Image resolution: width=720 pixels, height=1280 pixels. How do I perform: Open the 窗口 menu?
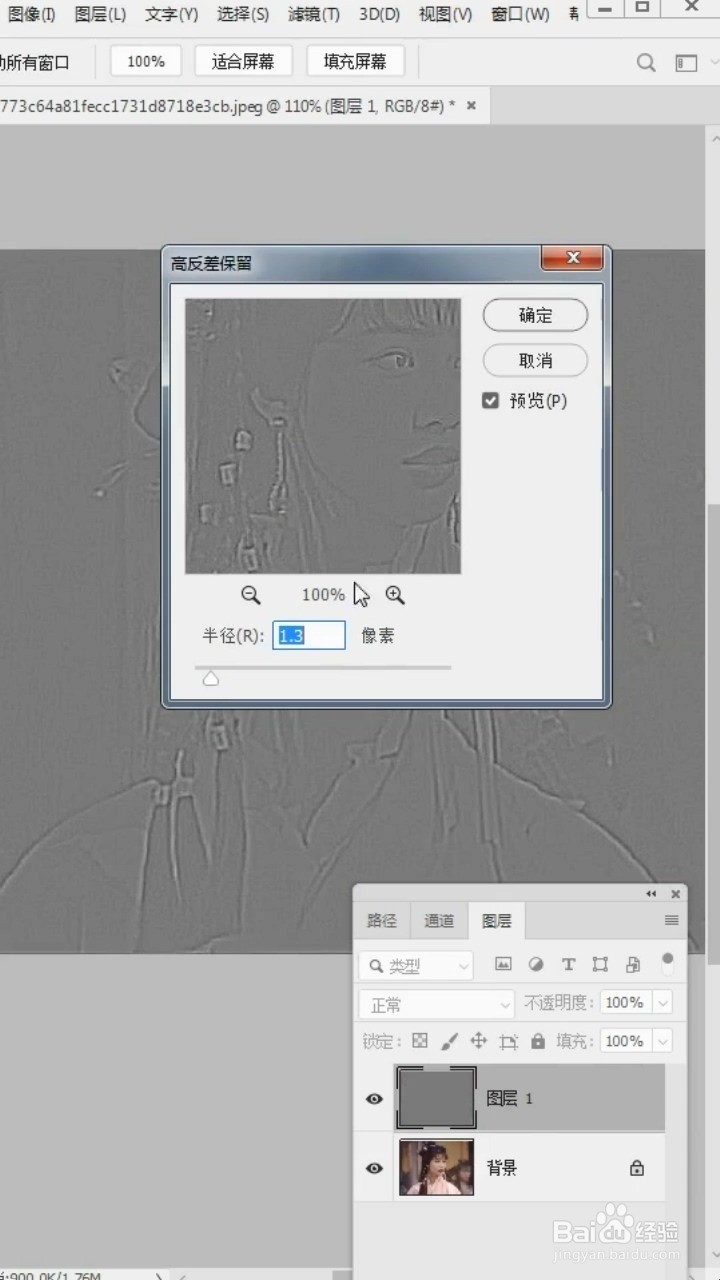click(520, 14)
